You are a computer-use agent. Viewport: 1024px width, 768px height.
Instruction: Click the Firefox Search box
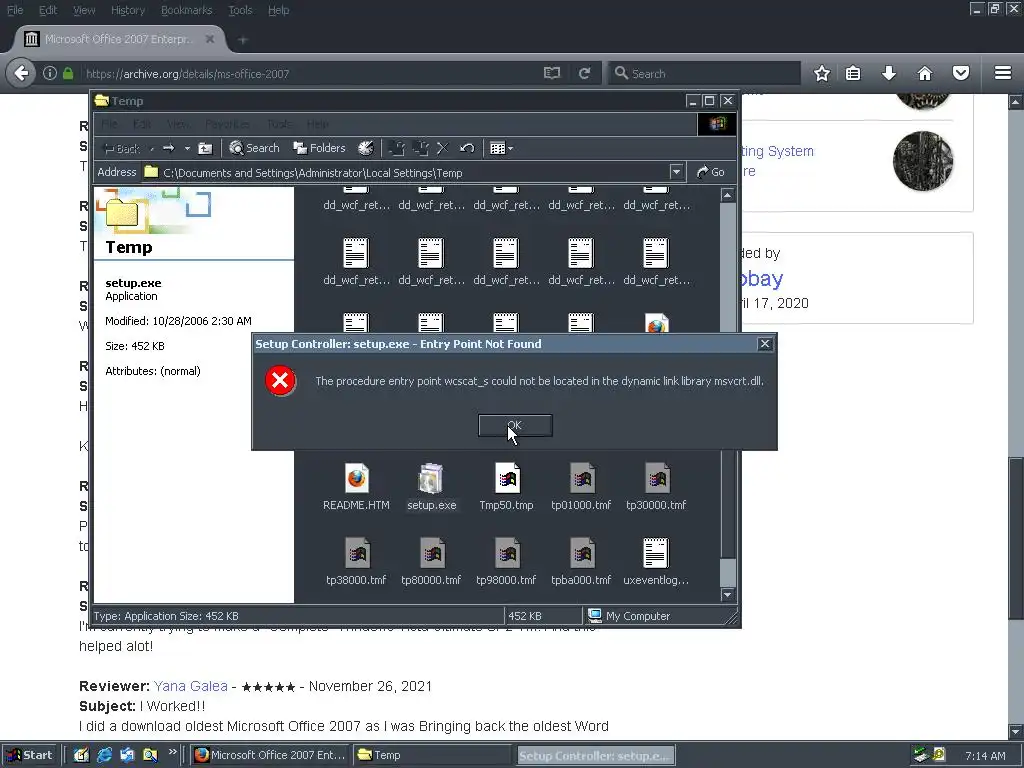704,73
